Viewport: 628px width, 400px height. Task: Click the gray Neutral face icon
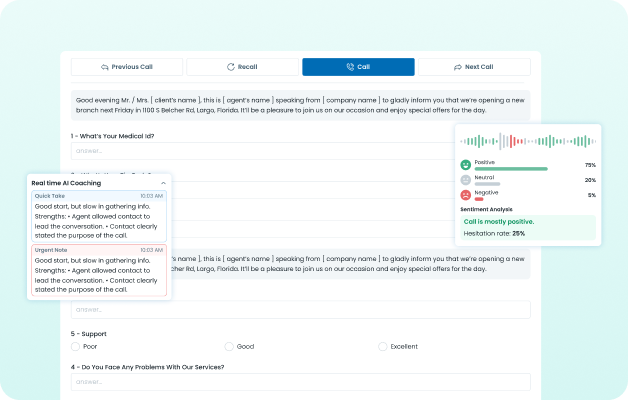click(465, 180)
